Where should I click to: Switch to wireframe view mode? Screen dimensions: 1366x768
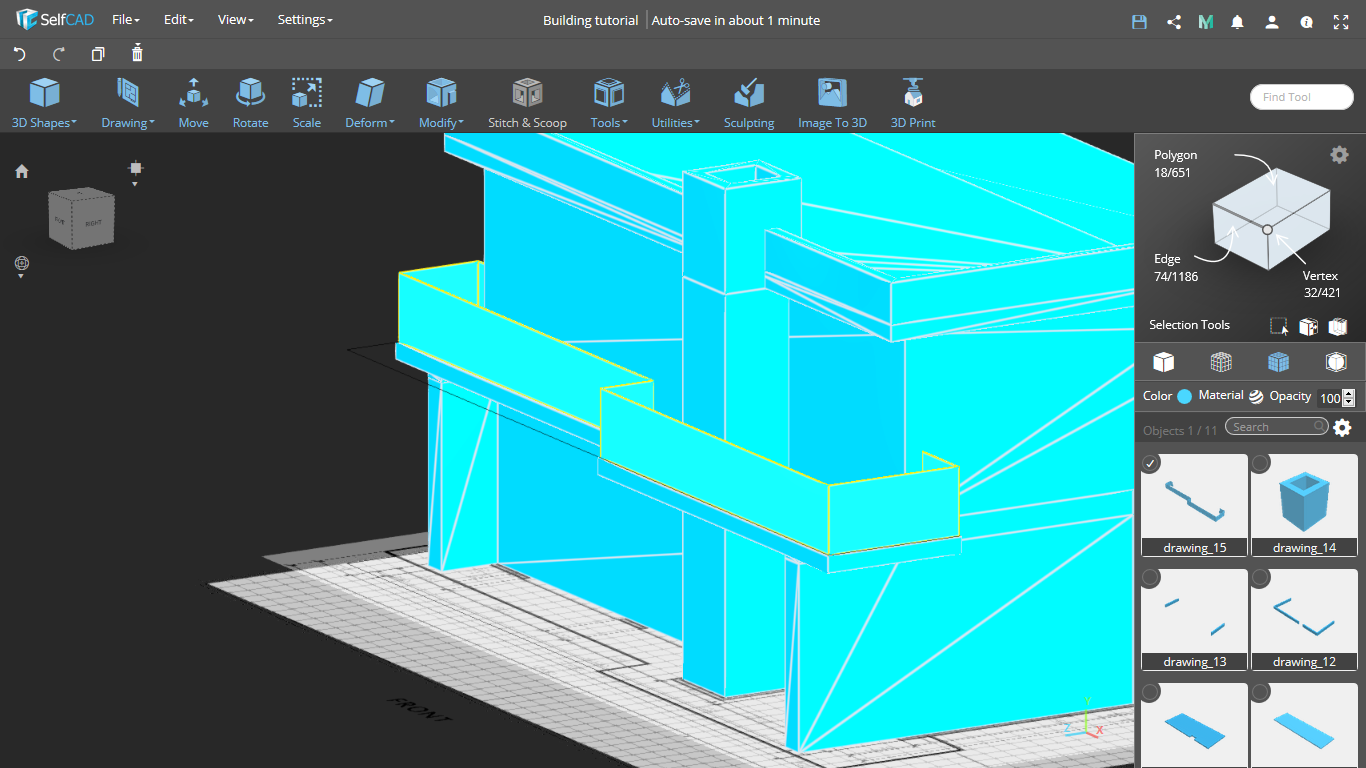[x=1221, y=361]
